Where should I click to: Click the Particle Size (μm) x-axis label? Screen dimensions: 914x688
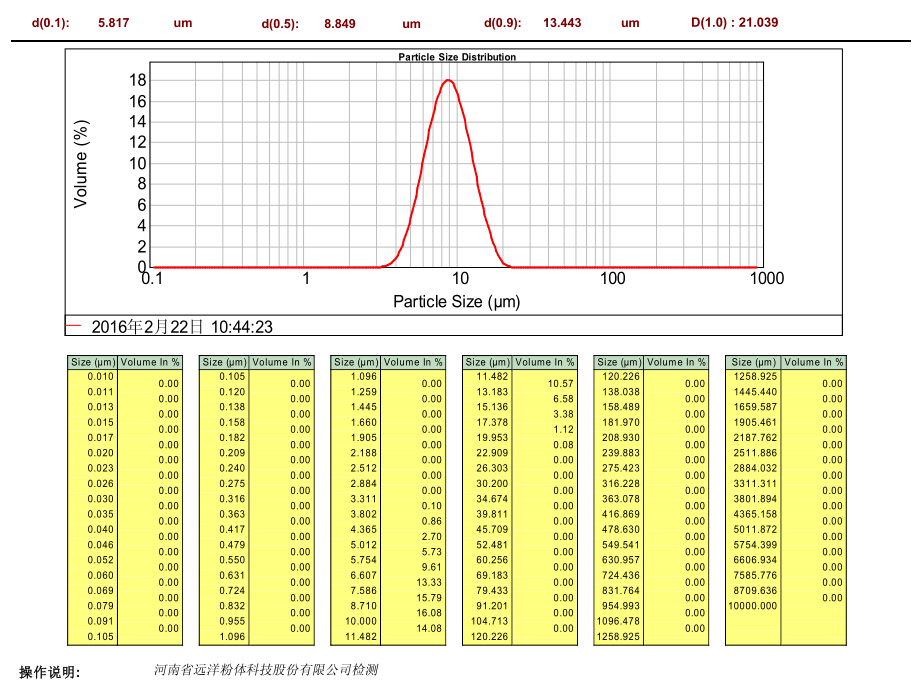(456, 301)
